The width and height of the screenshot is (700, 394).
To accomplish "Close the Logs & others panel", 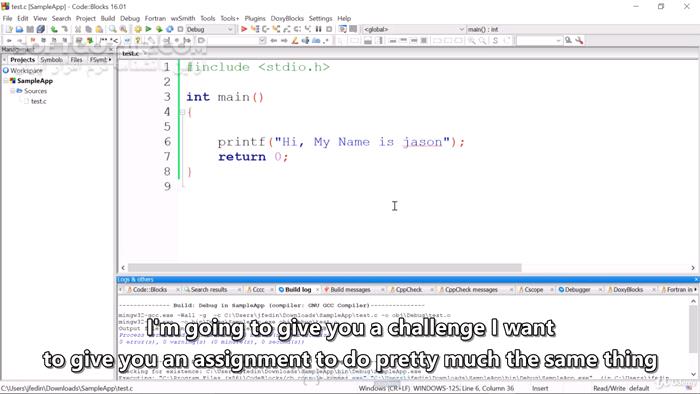I will pos(696,280).
